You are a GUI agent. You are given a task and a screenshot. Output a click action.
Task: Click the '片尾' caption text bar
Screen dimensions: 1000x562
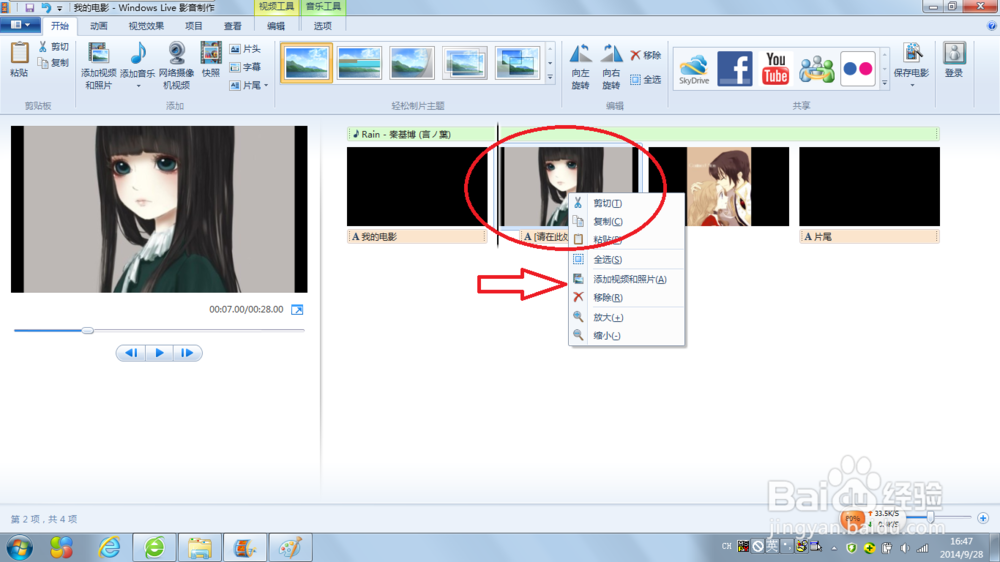coord(869,237)
